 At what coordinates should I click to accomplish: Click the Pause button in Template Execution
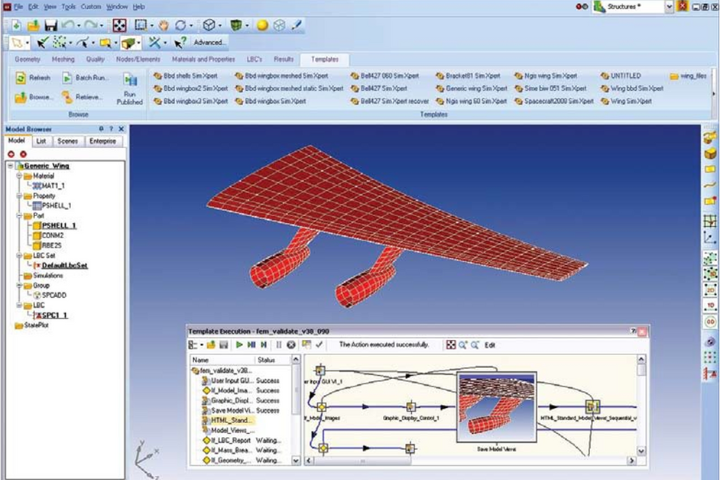click(x=278, y=345)
